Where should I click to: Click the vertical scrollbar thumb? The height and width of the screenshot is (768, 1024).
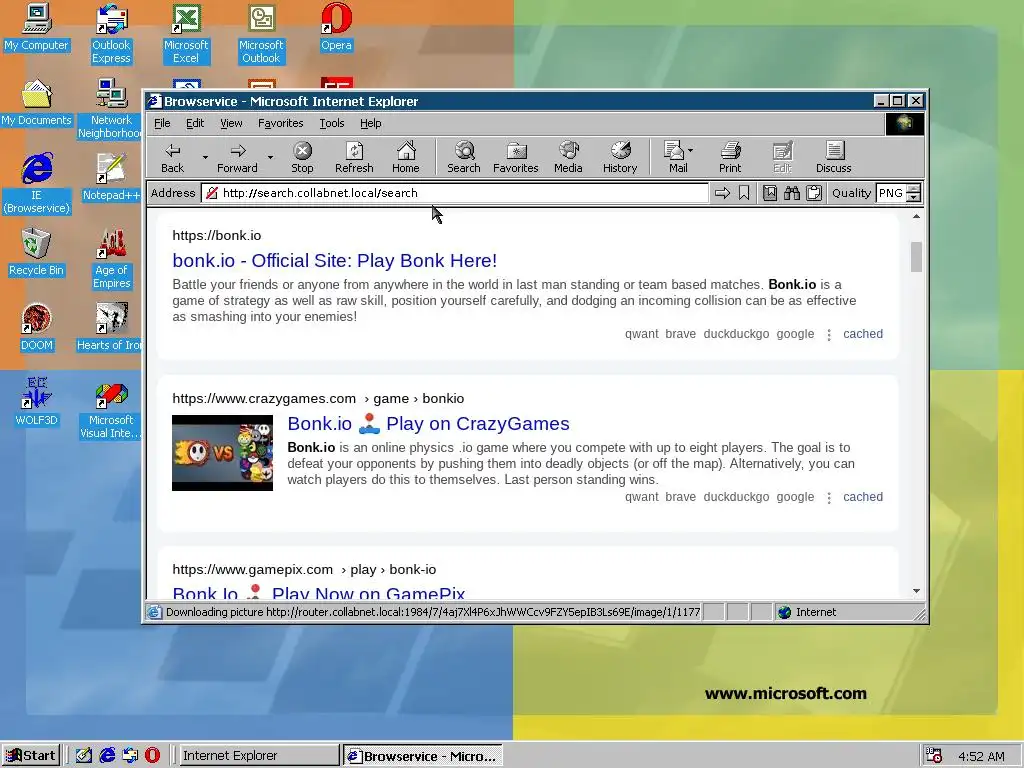pos(916,257)
